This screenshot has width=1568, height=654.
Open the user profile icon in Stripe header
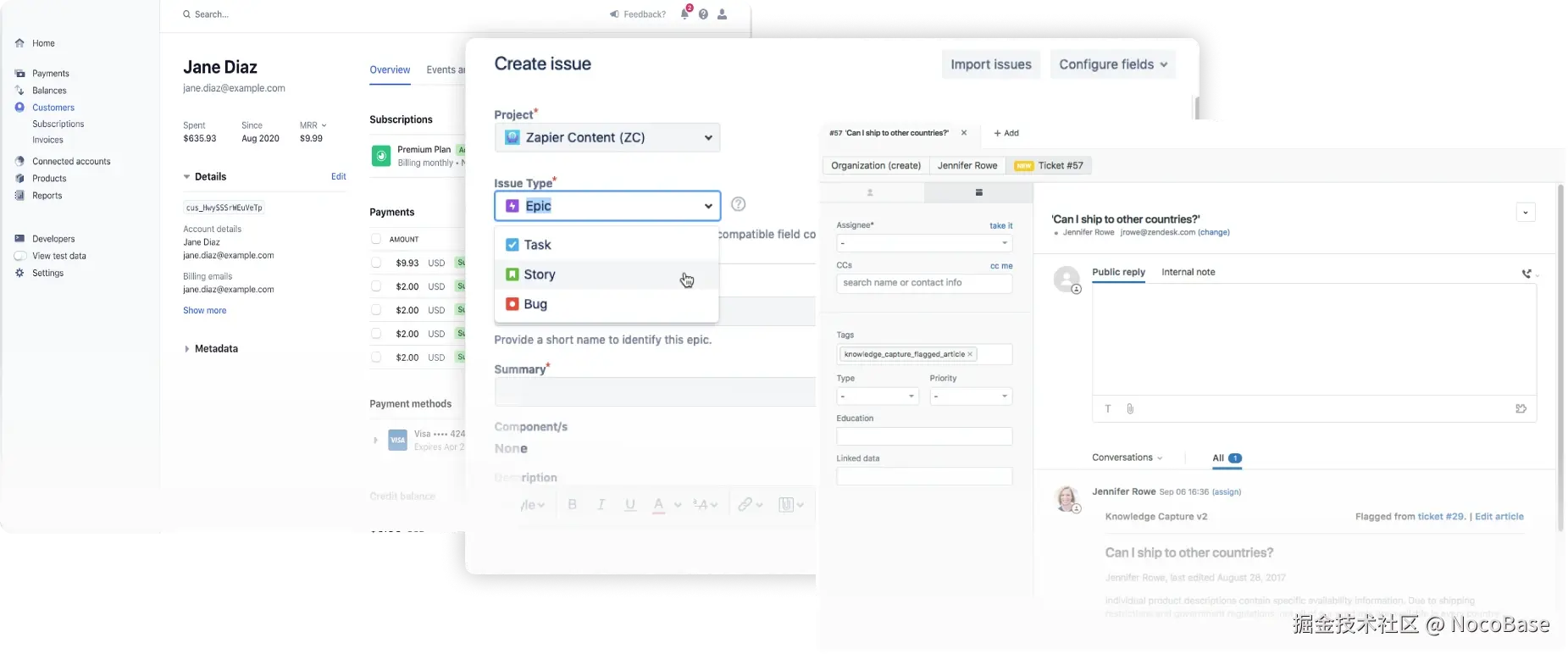click(x=722, y=14)
